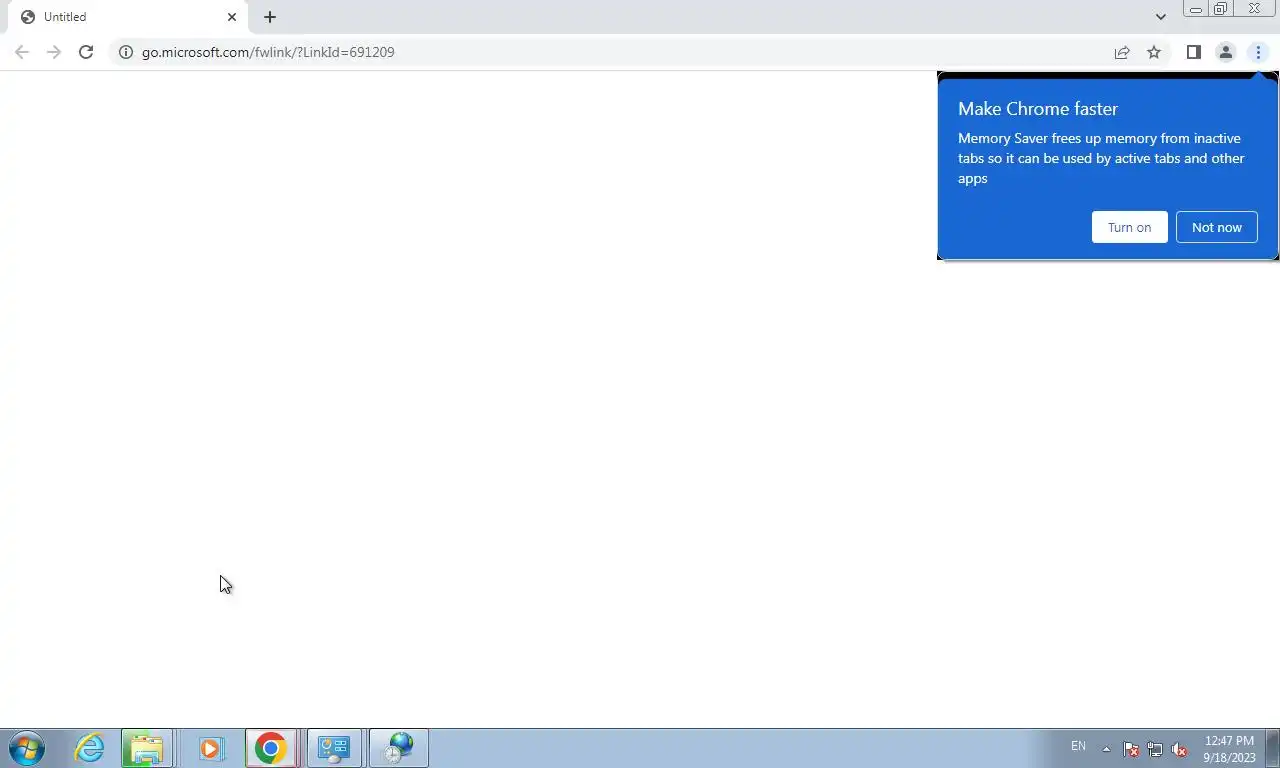This screenshot has height=768, width=1280.
Task: Minimize the Chrome window
Action: (1196, 9)
